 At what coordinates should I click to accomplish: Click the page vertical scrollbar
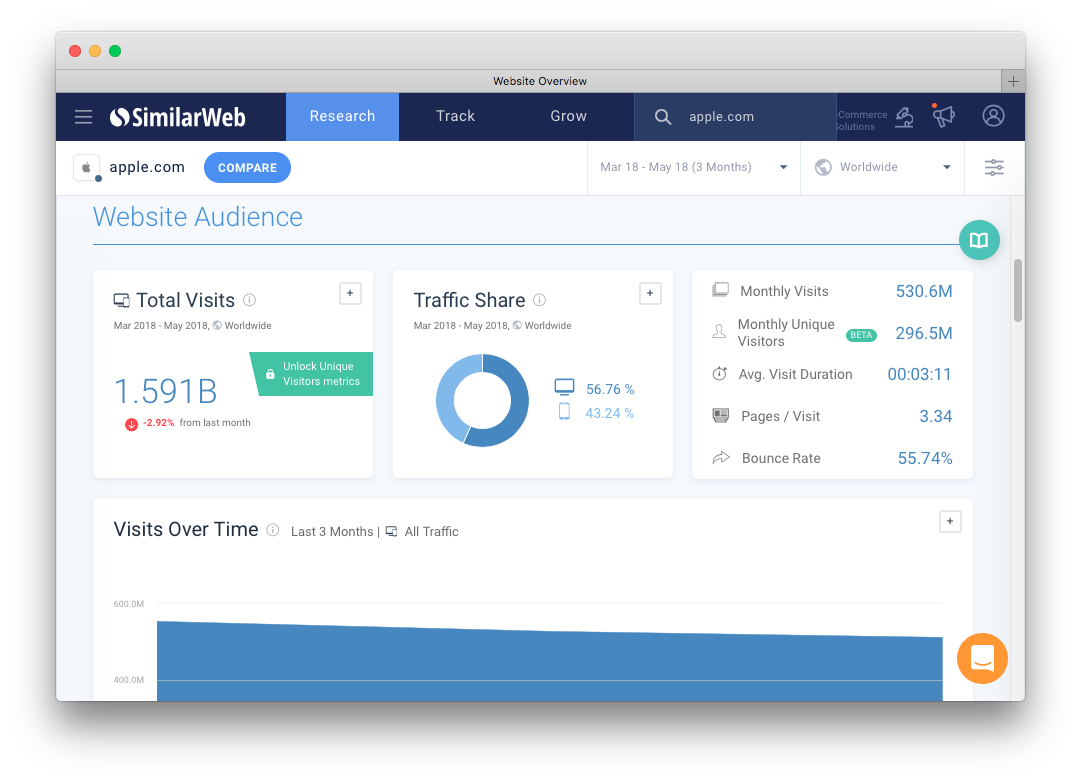tap(1018, 290)
